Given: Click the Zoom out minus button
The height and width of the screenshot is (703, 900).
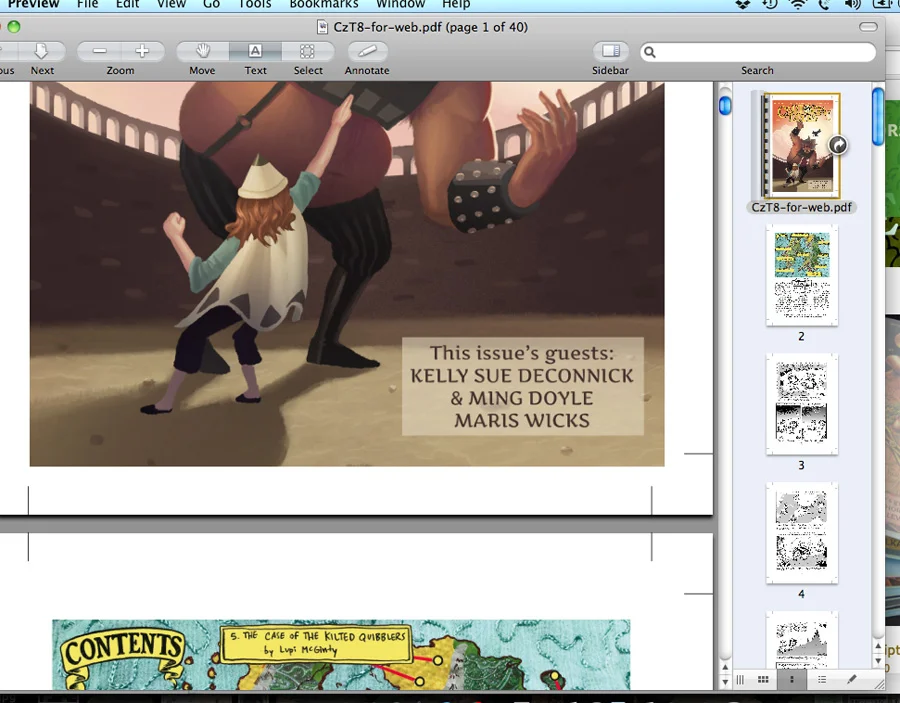Looking at the screenshot, I should [x=99, y=51].
